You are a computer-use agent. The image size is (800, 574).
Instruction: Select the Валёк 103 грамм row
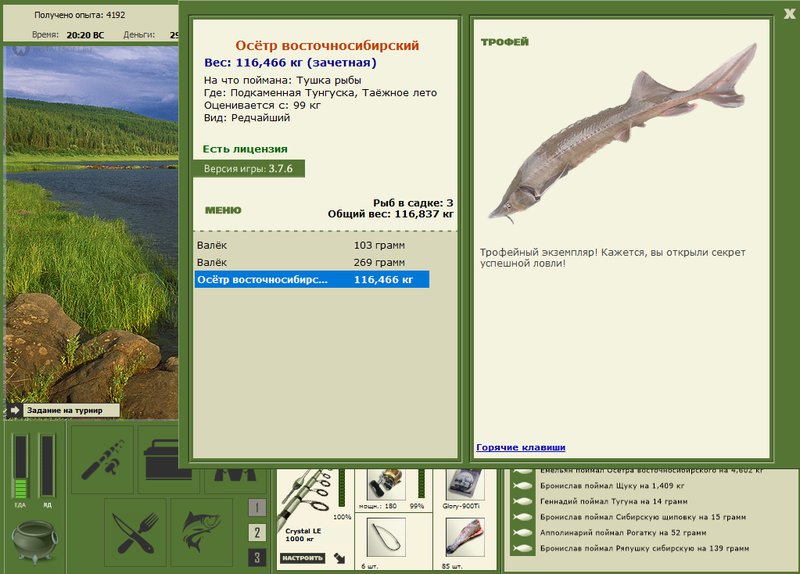(x=311, y=245)
